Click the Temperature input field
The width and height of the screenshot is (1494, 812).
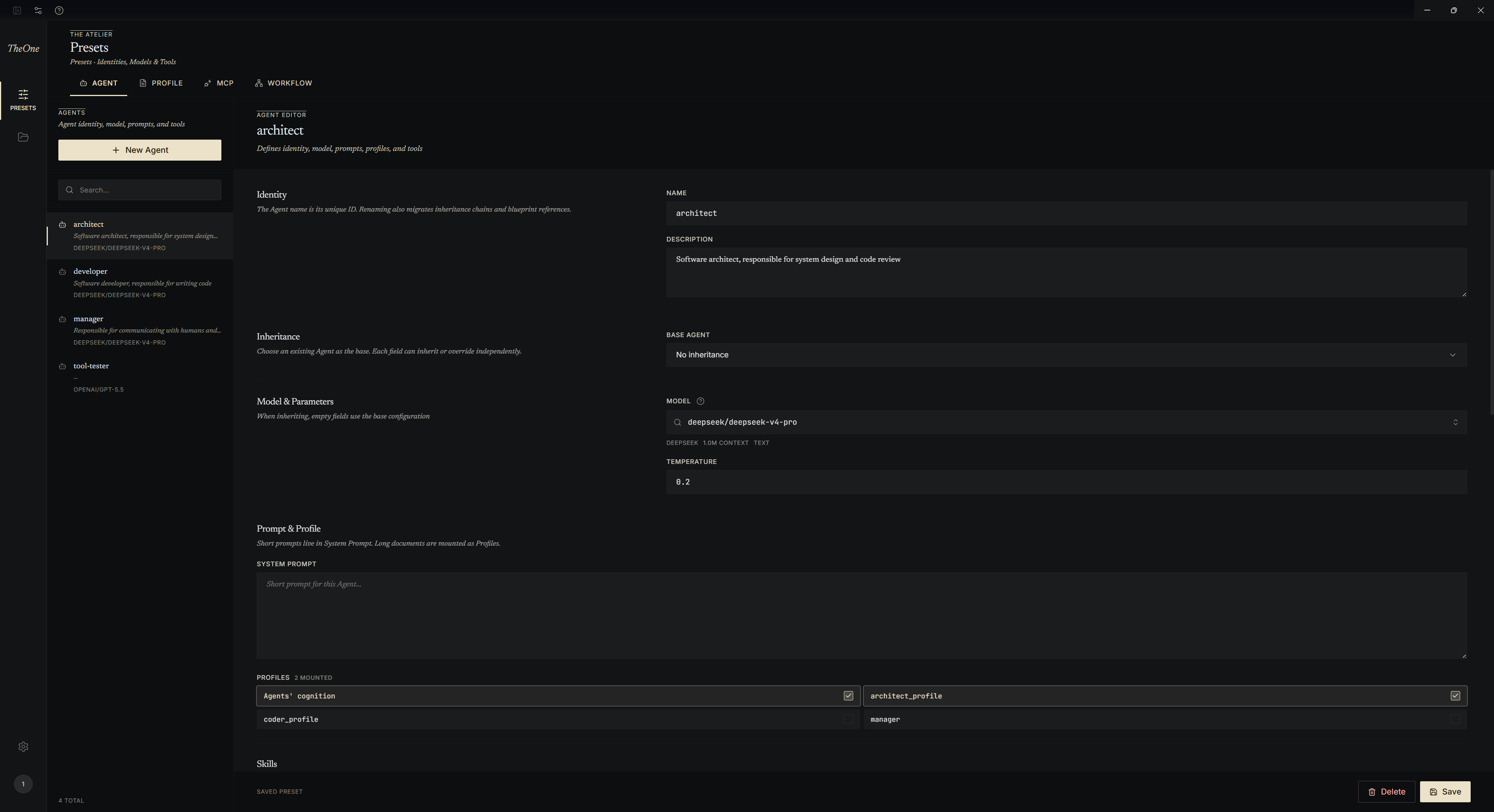coord(1066,482)
